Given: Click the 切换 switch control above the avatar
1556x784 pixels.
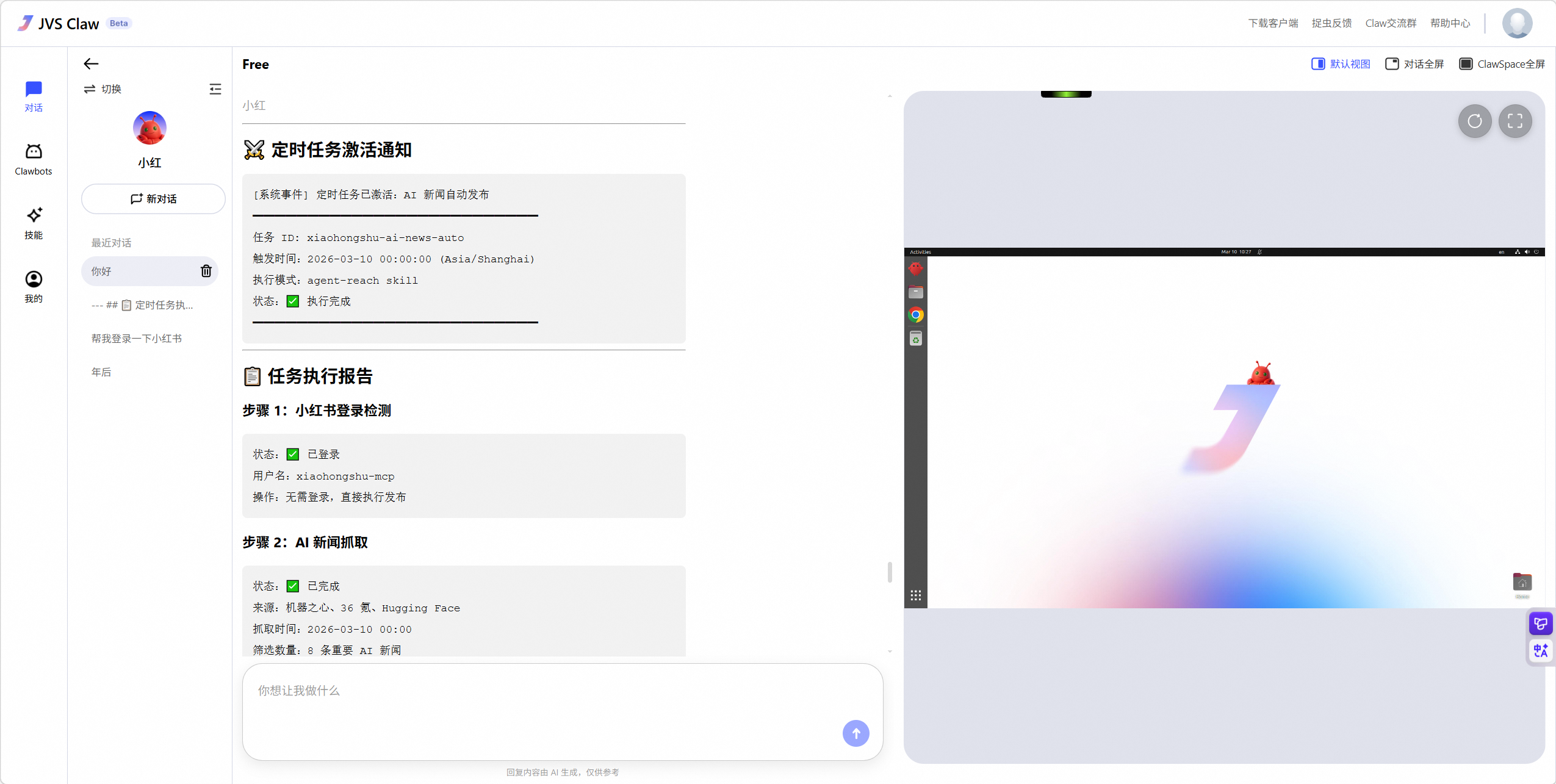Looking at the screenshot, I should click(x=104, y=88).
